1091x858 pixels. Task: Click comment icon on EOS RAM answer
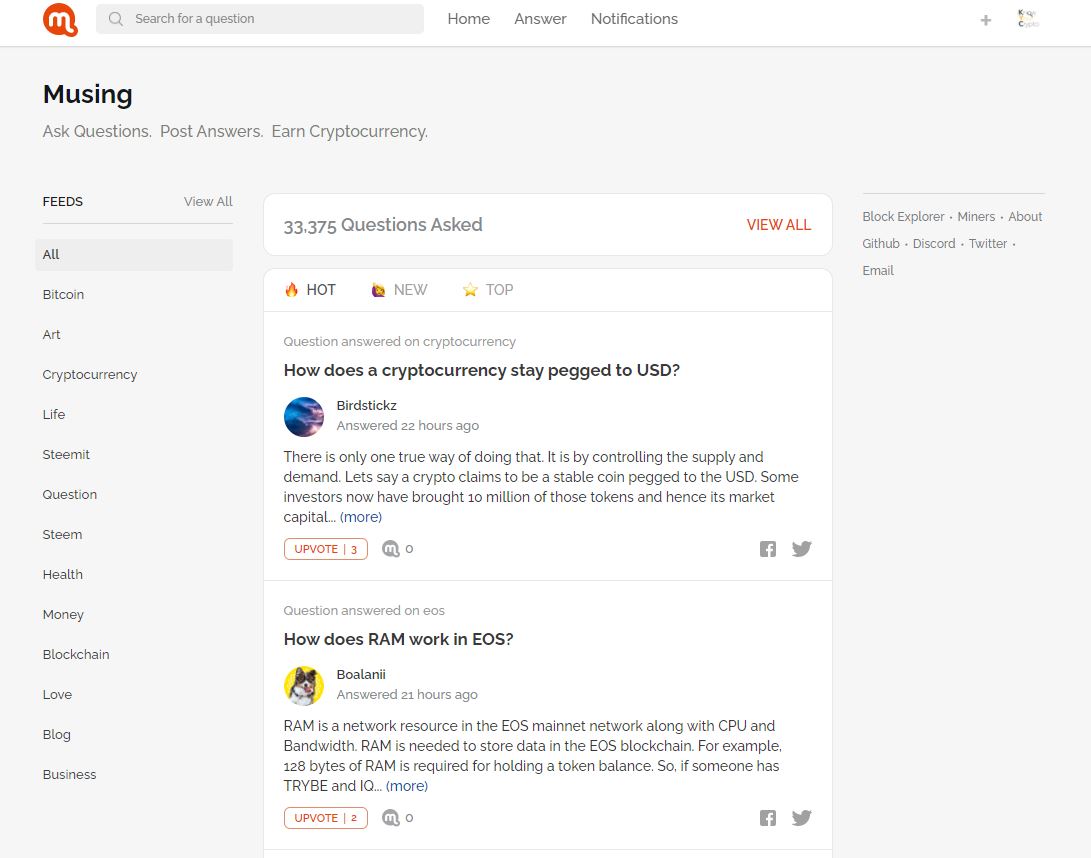point(391,818)
